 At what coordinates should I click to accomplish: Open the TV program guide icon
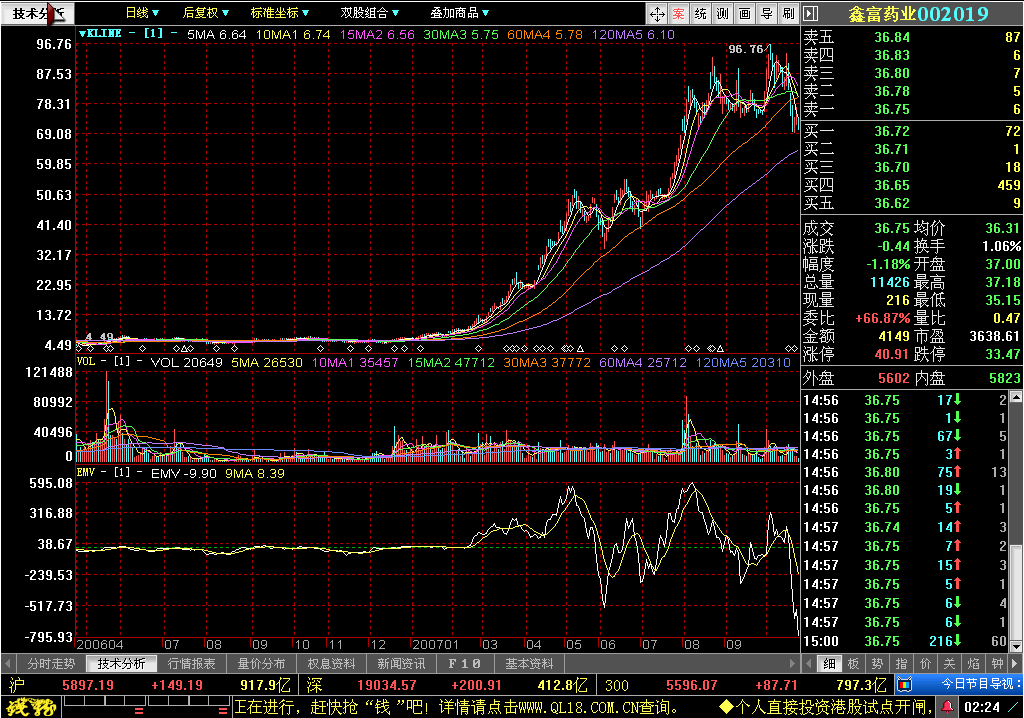904,685
